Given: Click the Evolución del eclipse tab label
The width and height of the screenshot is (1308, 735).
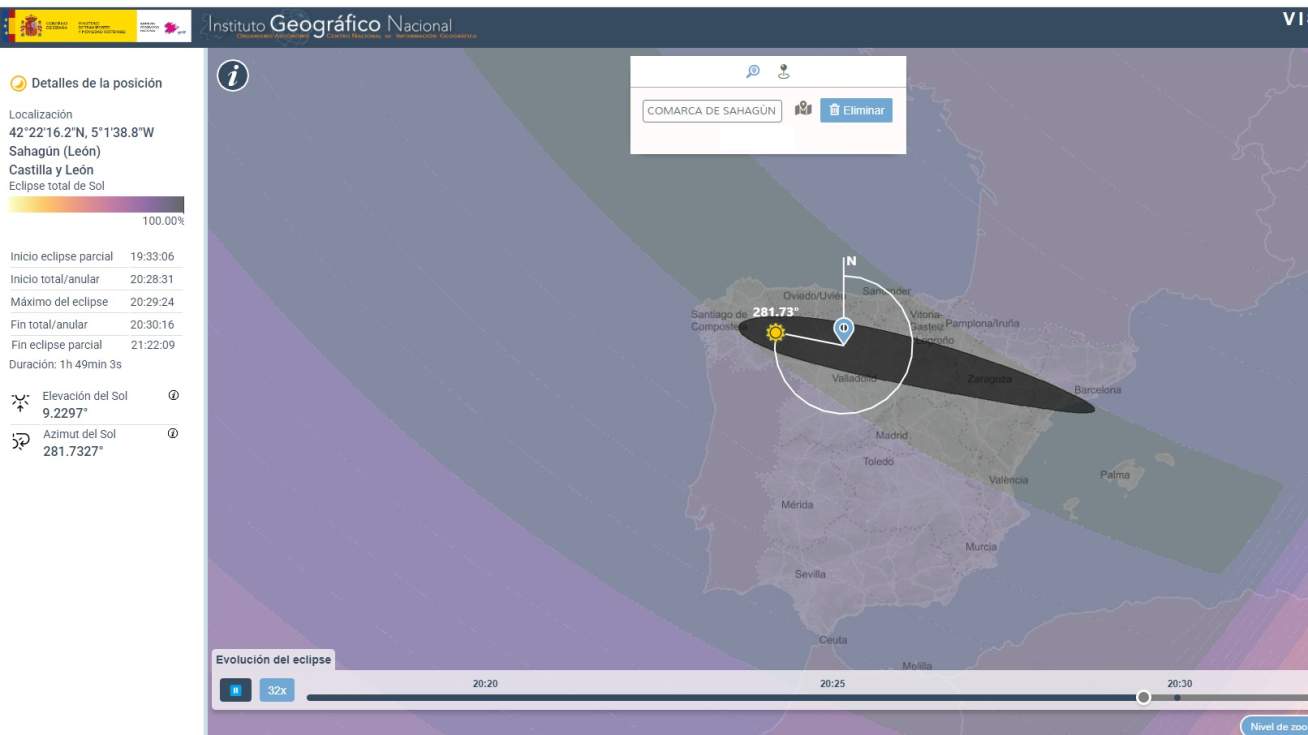Looking at the screenshot, I should click(x=273, y=659).
